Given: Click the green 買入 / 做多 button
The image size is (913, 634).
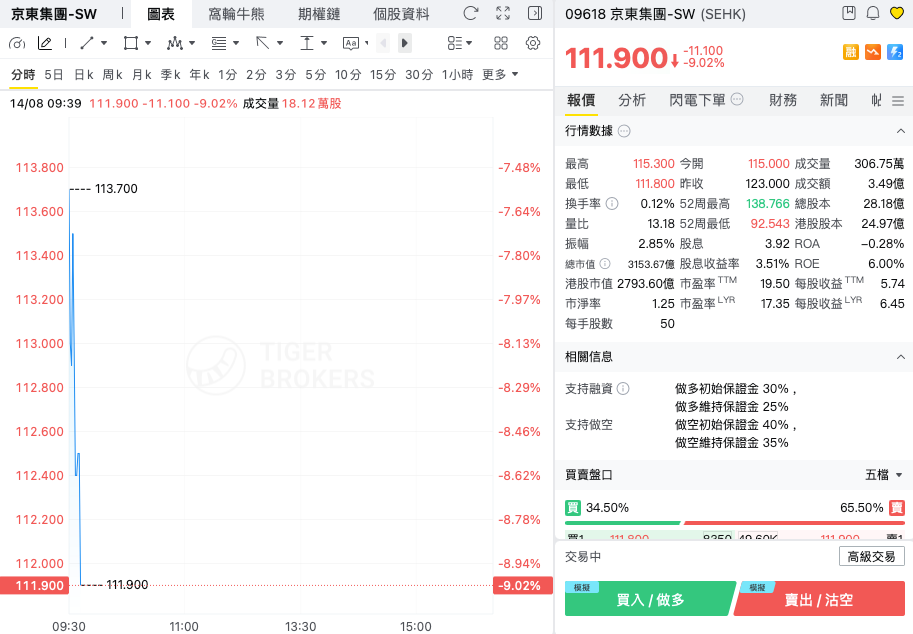Looking at the screenshot, I should (650, 599).
